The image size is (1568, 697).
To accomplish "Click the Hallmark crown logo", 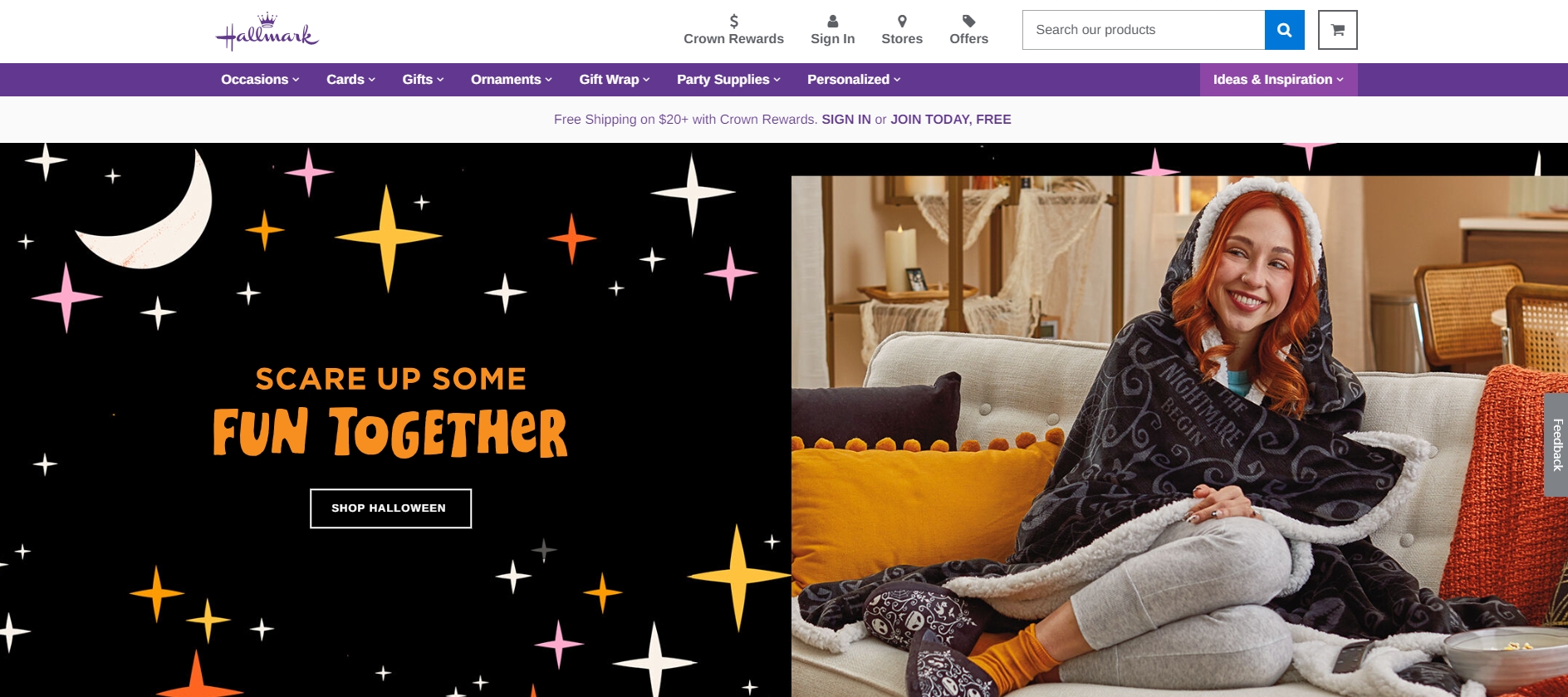I will tap(267, 32).
